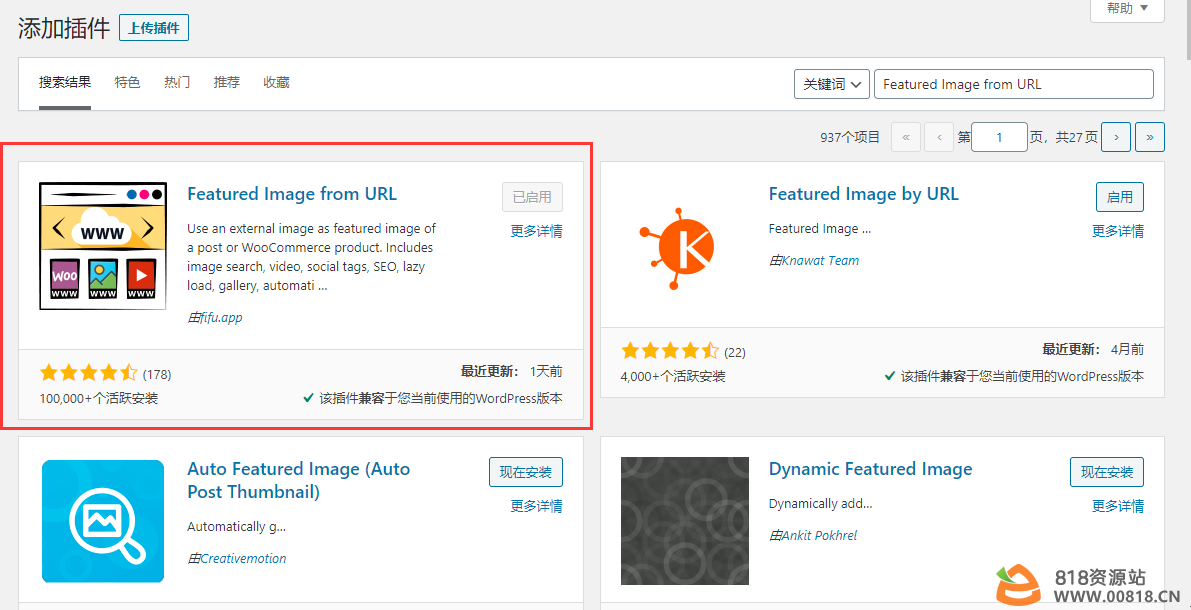Go to the next results page arrow
1191x610 pixels.
coord(1116,137)
